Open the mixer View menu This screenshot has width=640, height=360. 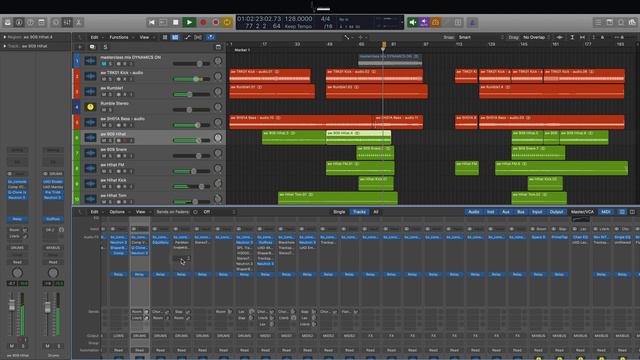140,212
